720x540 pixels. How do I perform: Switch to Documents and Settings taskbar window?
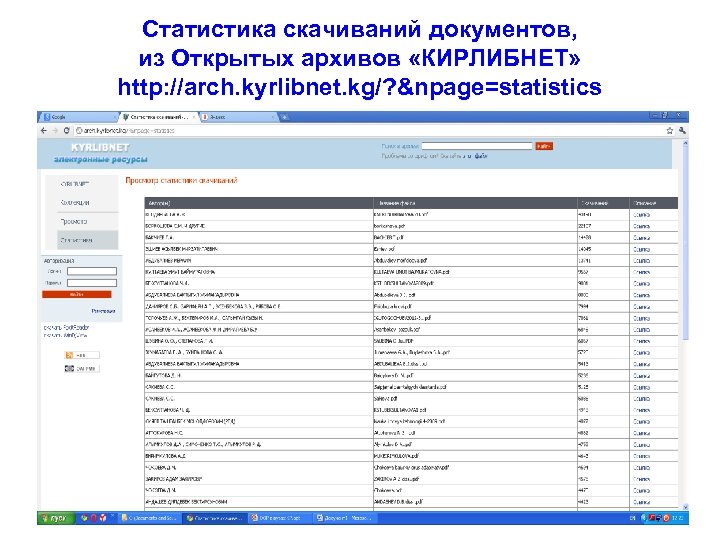(151, 518)
